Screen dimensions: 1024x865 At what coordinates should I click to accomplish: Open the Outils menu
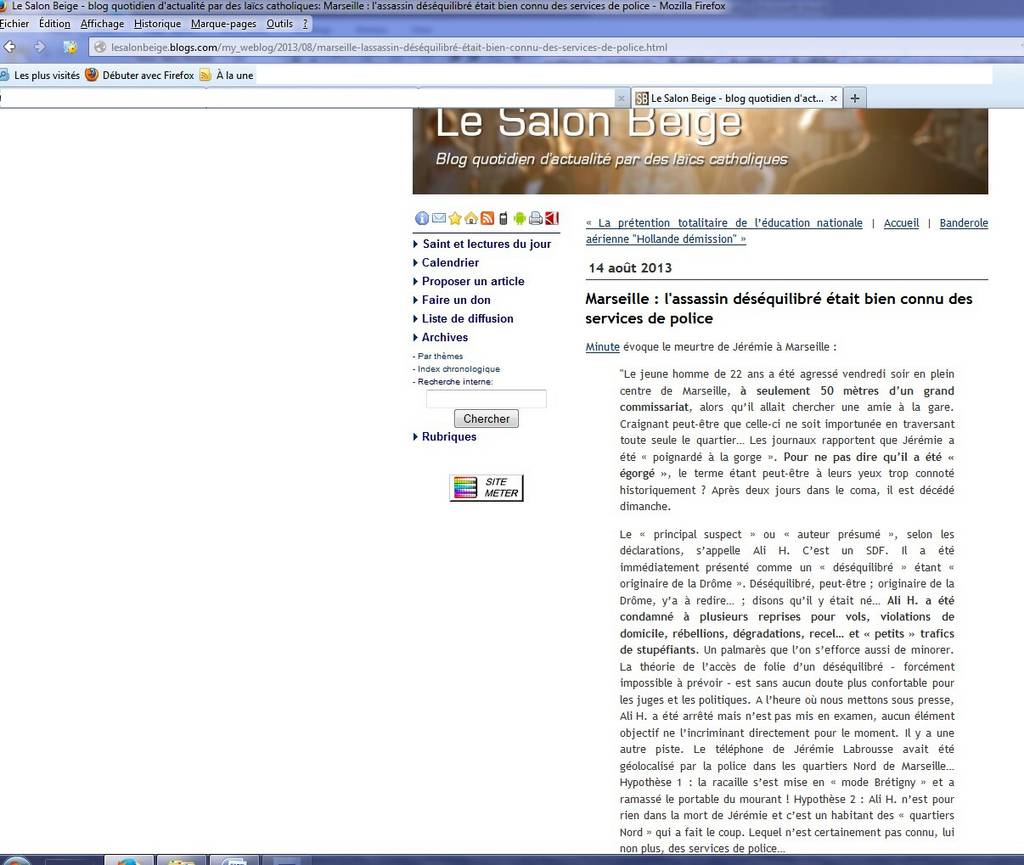click(x=280, y=24)
